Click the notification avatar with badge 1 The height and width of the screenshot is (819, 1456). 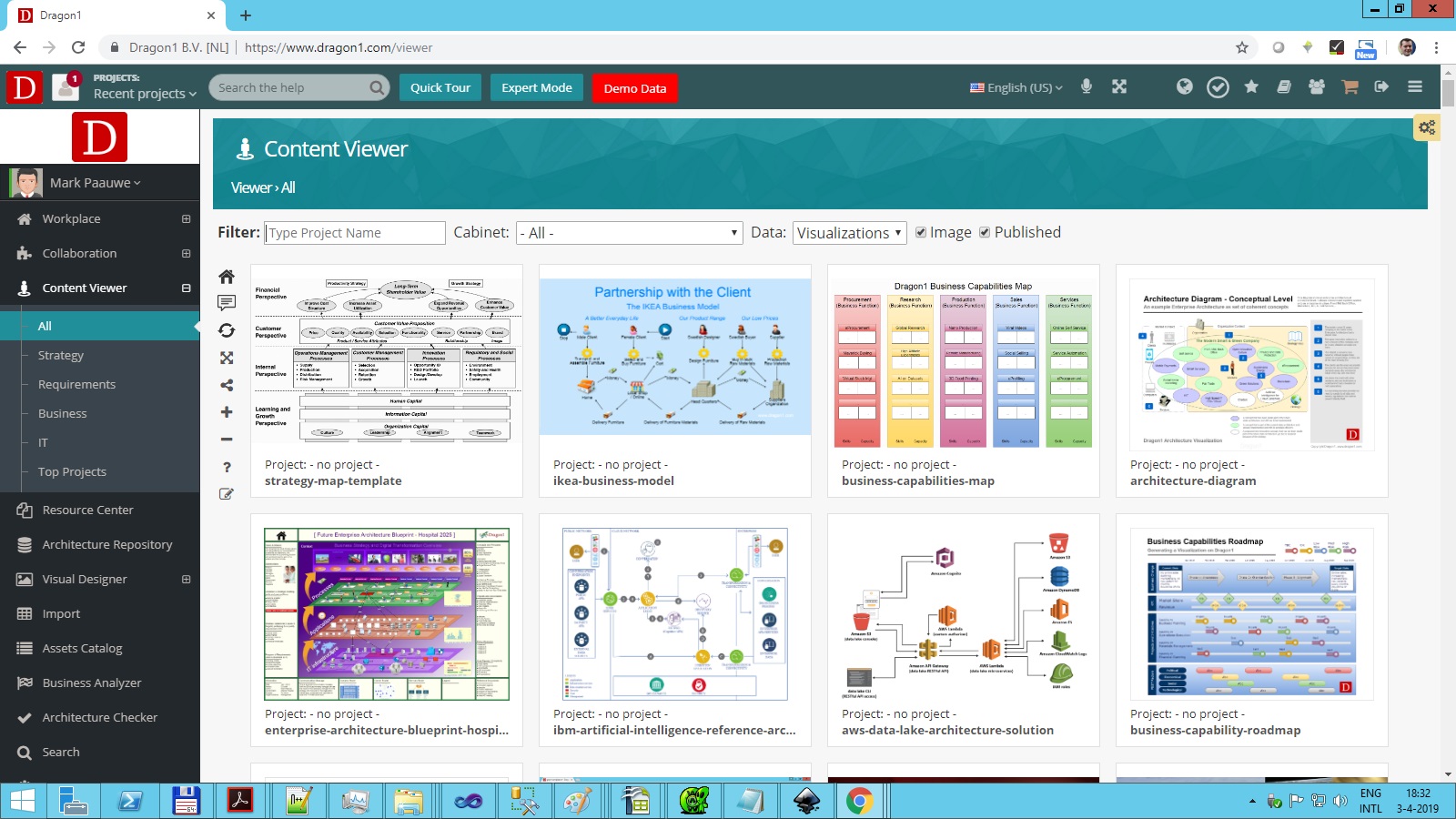(x=66, y=86)
